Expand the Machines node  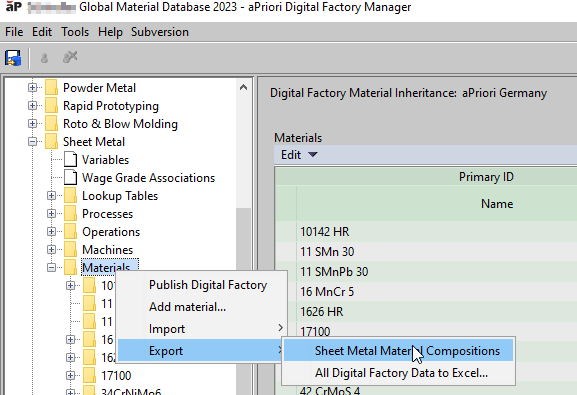[x=52, y=250]
